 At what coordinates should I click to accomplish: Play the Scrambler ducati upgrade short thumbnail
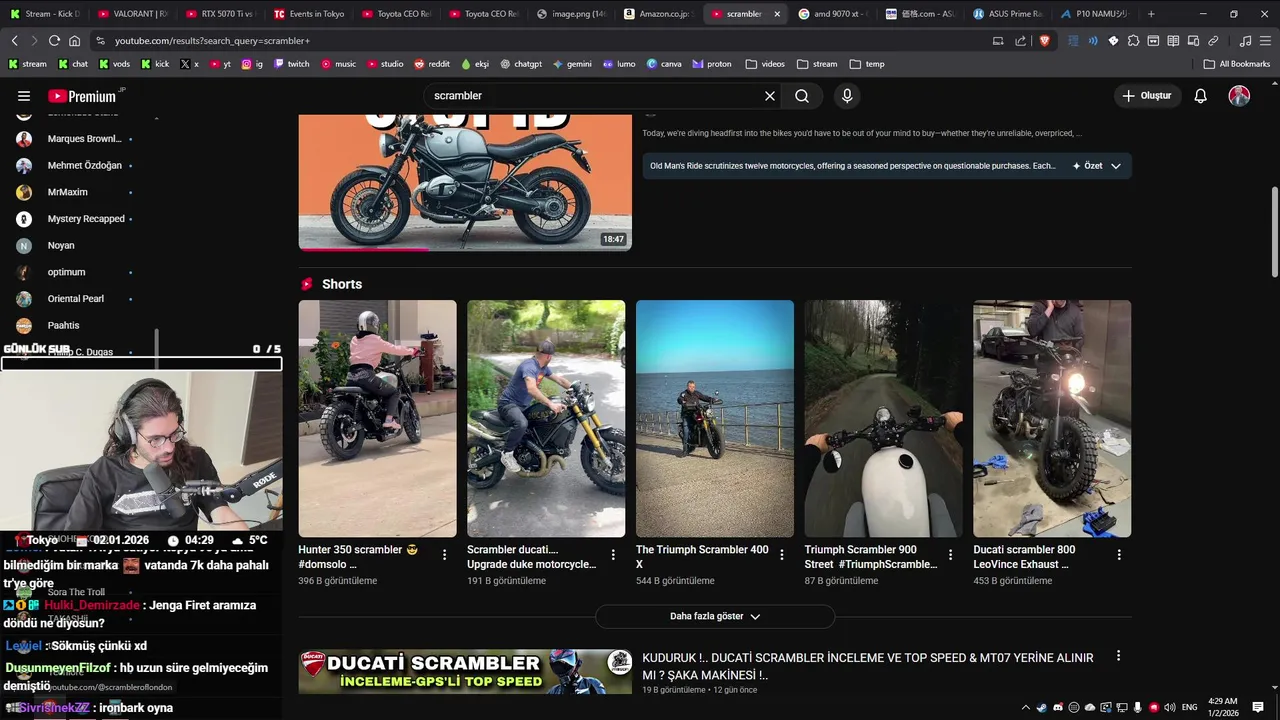tap(546, 418)
